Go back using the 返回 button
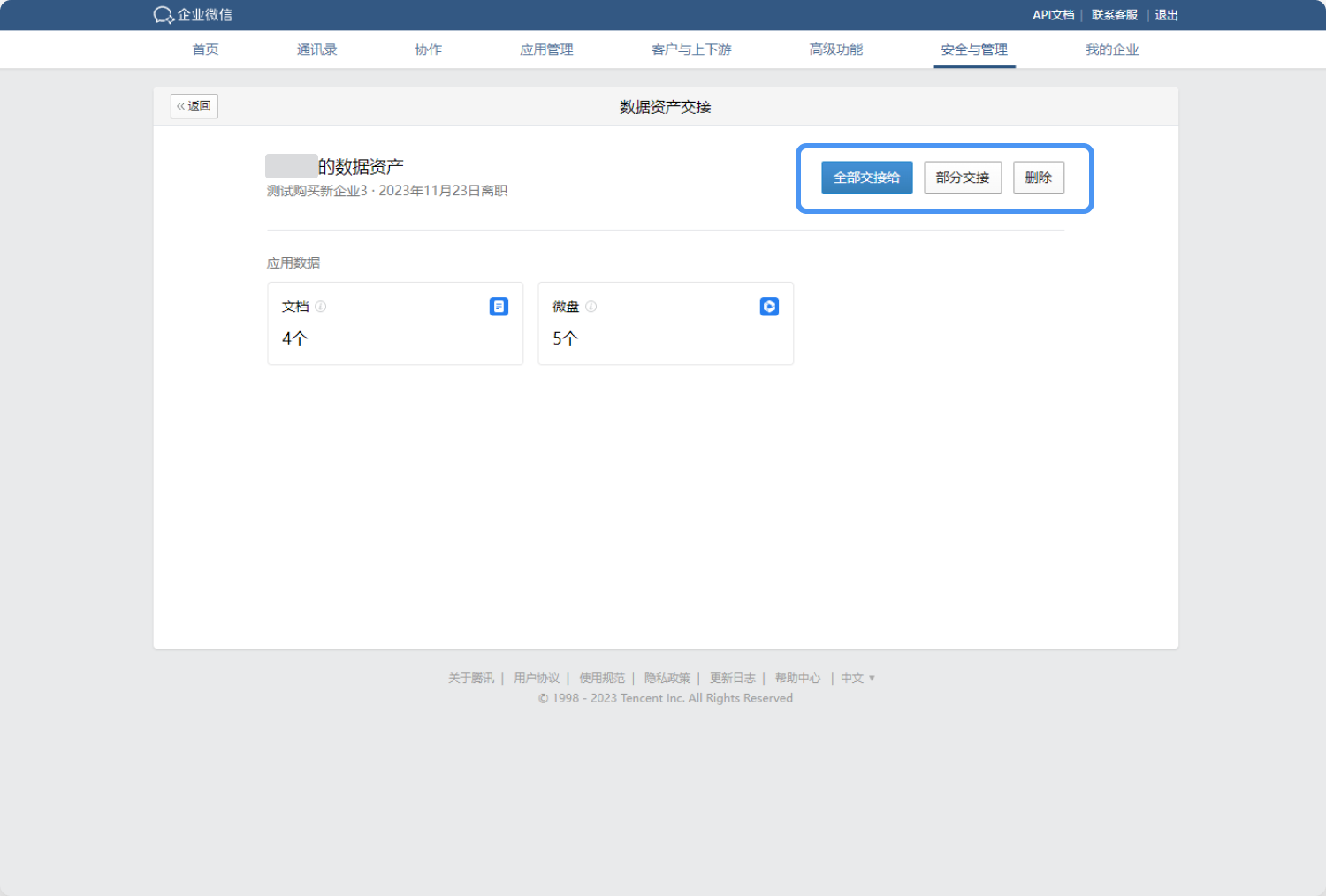This screenshot has width=1326, height=896. (194, 106)
